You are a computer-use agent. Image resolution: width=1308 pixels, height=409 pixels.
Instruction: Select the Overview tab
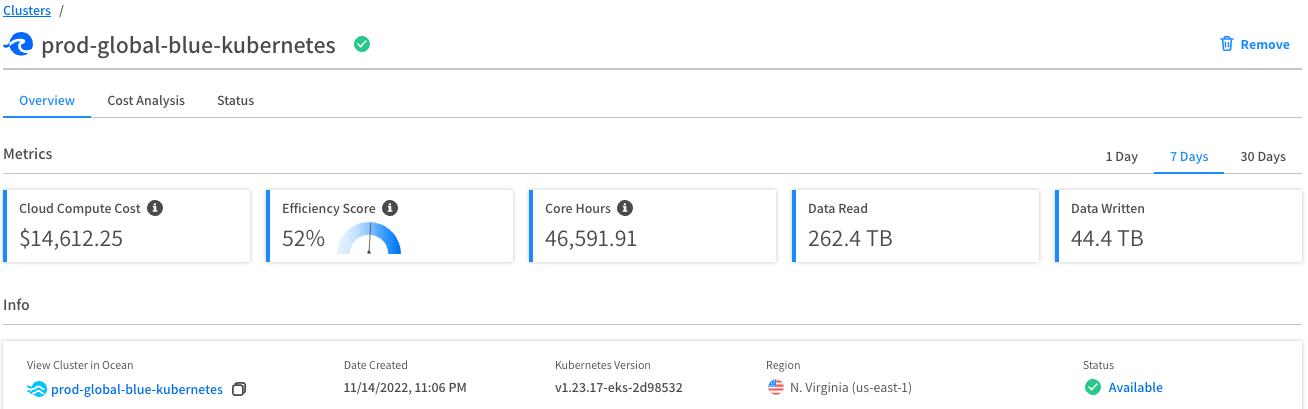[47, 100]
